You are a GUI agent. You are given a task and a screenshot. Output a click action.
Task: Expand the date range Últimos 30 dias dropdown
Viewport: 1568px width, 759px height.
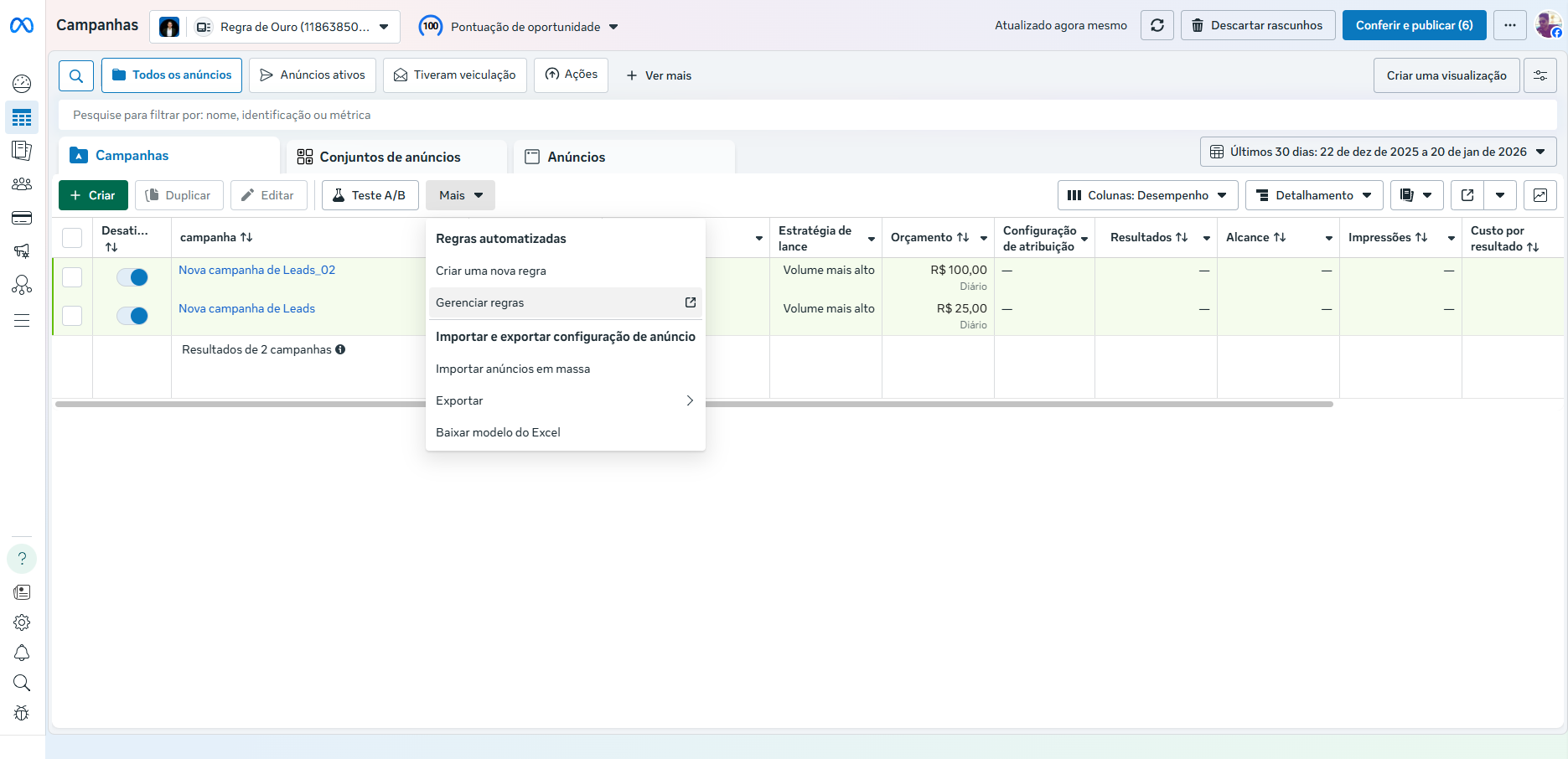point(1379,152)
